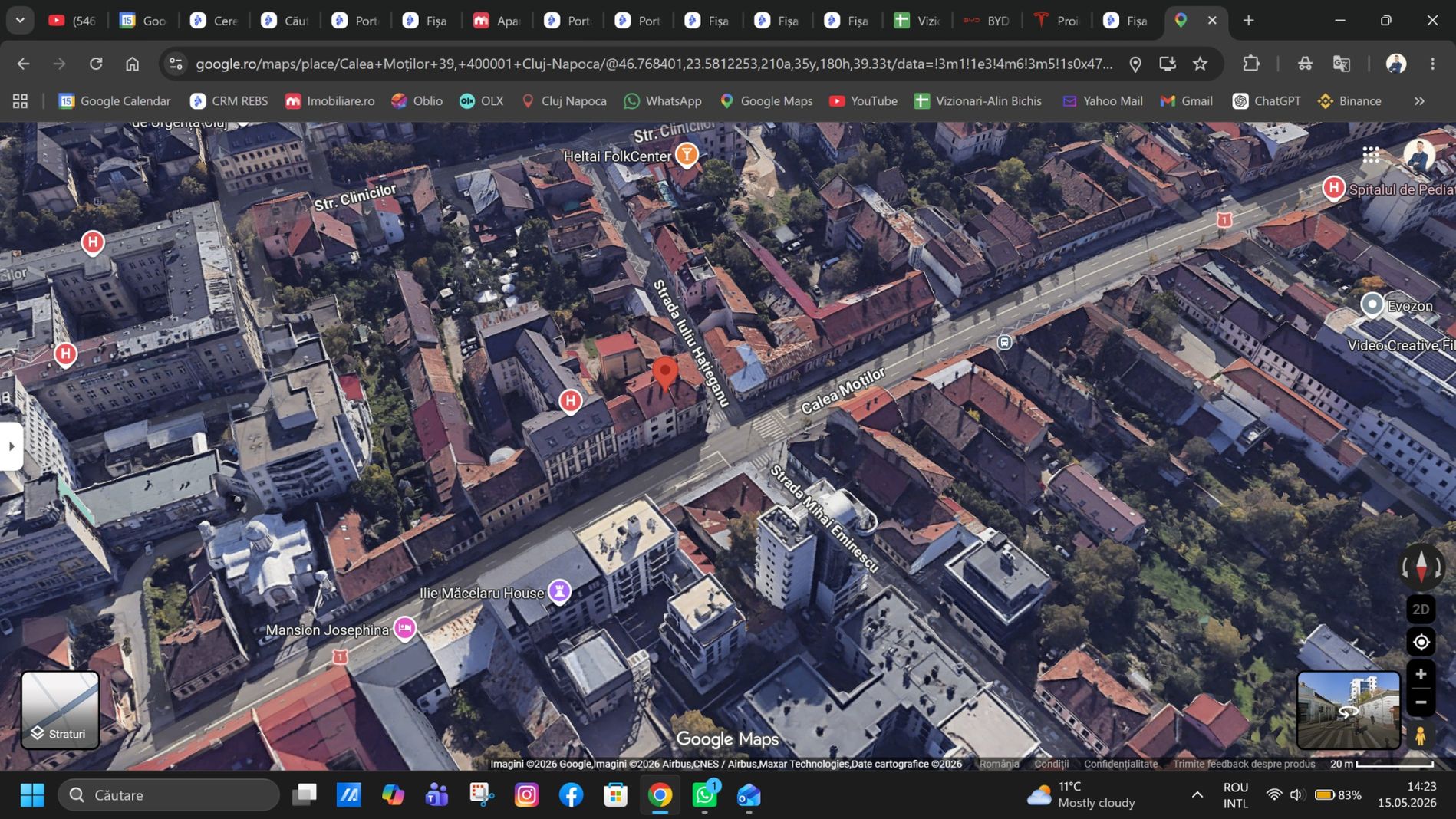Open WhatsApp from the taskbar
This screenshot has height=819, width=1456.
pos(705,795)
